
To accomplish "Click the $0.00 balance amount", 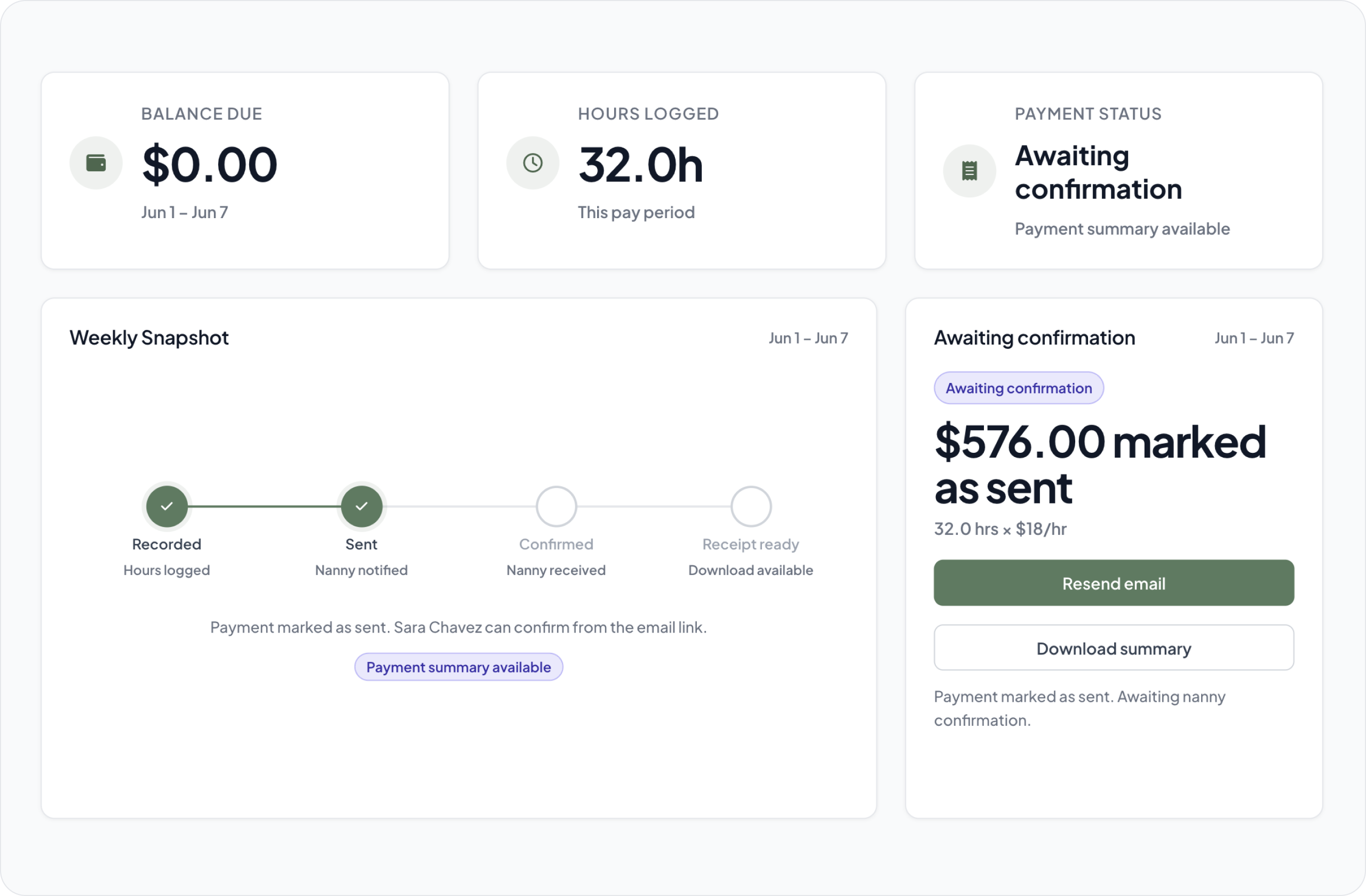I will [x=210, y=165].
